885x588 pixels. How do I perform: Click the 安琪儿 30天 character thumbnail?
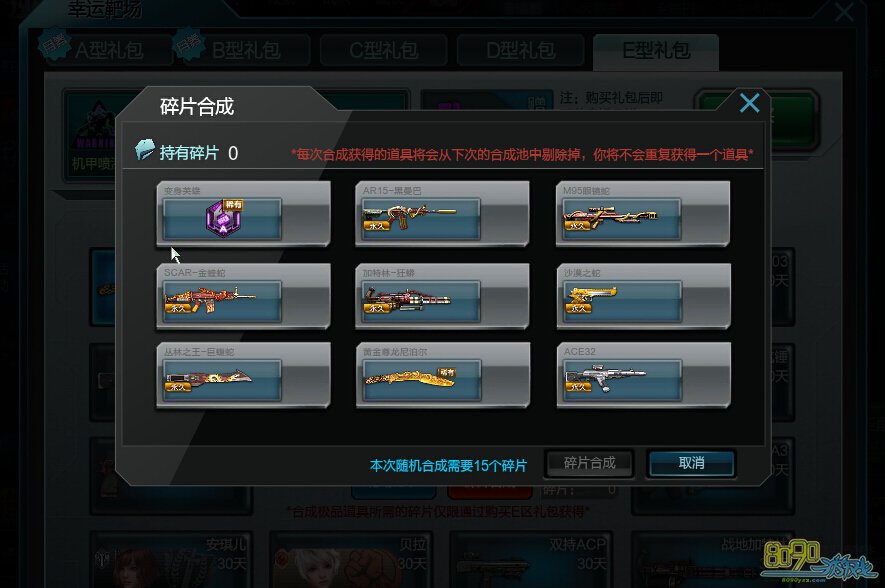[x=171, y=559]
